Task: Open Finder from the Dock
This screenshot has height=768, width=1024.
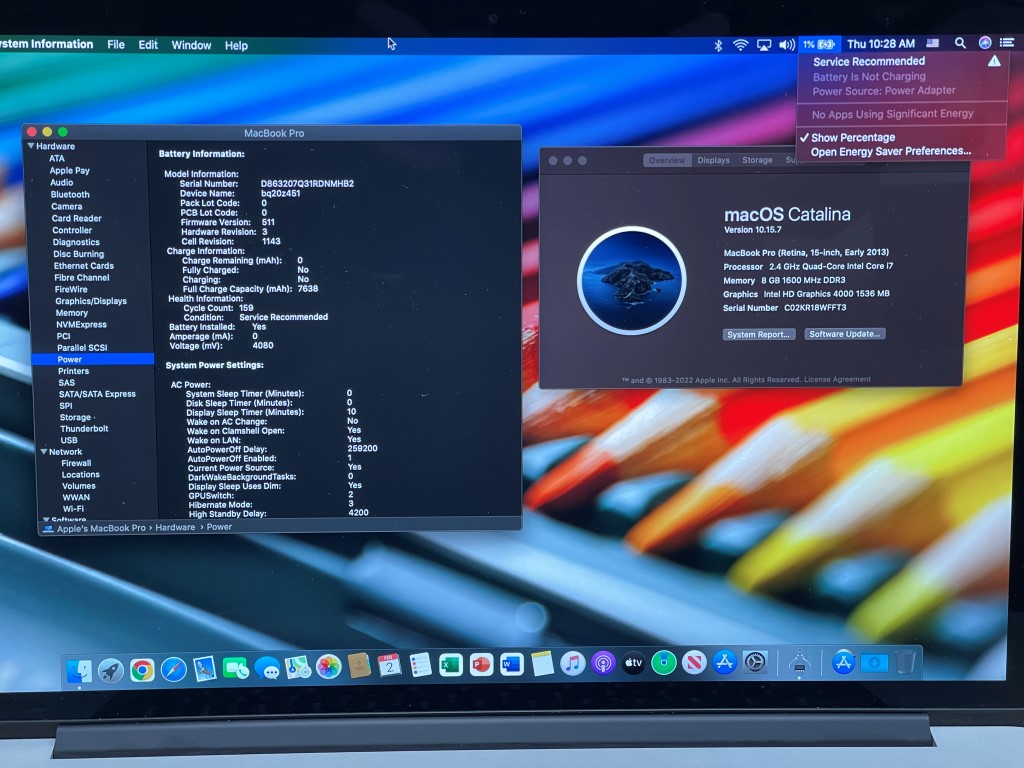Action: (80, 669)
